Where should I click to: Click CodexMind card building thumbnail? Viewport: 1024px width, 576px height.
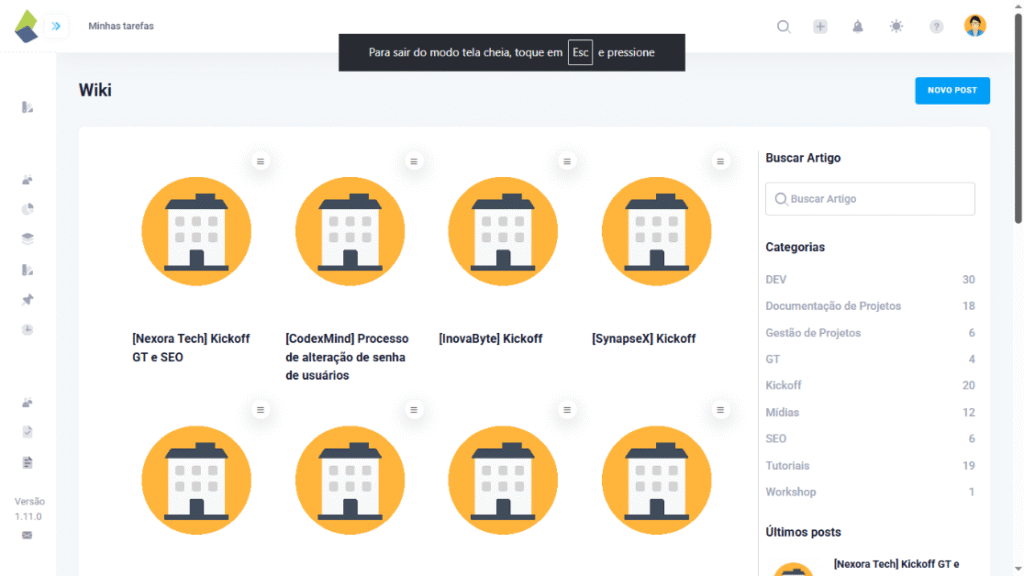(x=350, y=231)
